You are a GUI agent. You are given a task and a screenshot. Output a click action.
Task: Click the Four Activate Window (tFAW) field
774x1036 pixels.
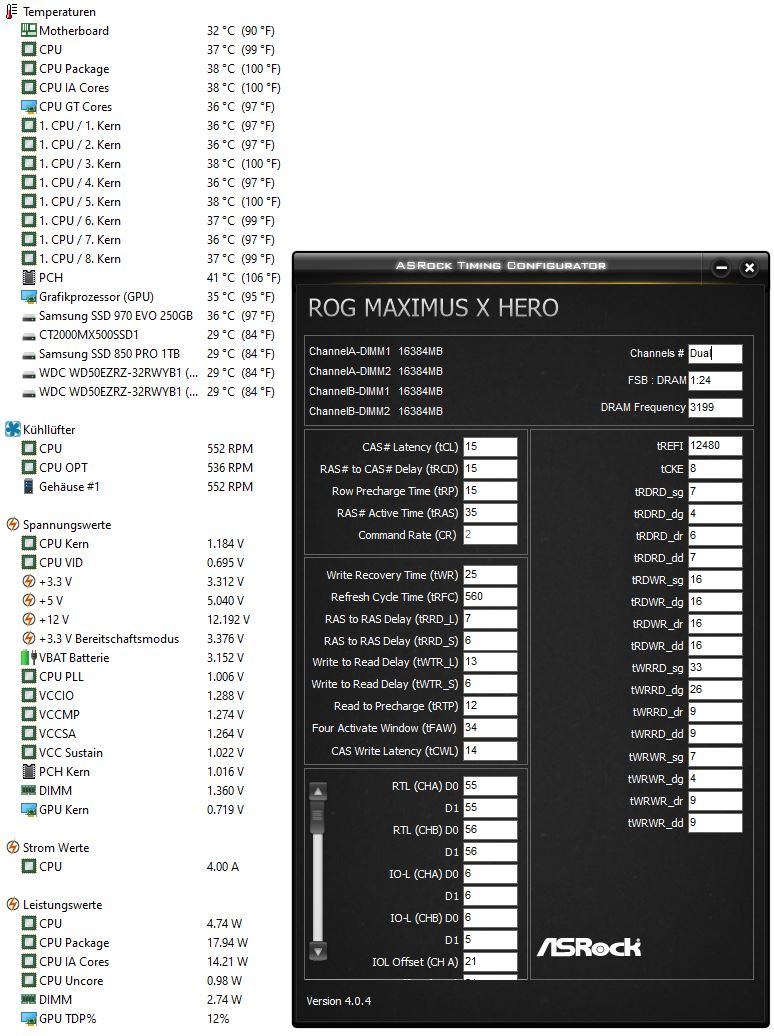tap(490, 727)
